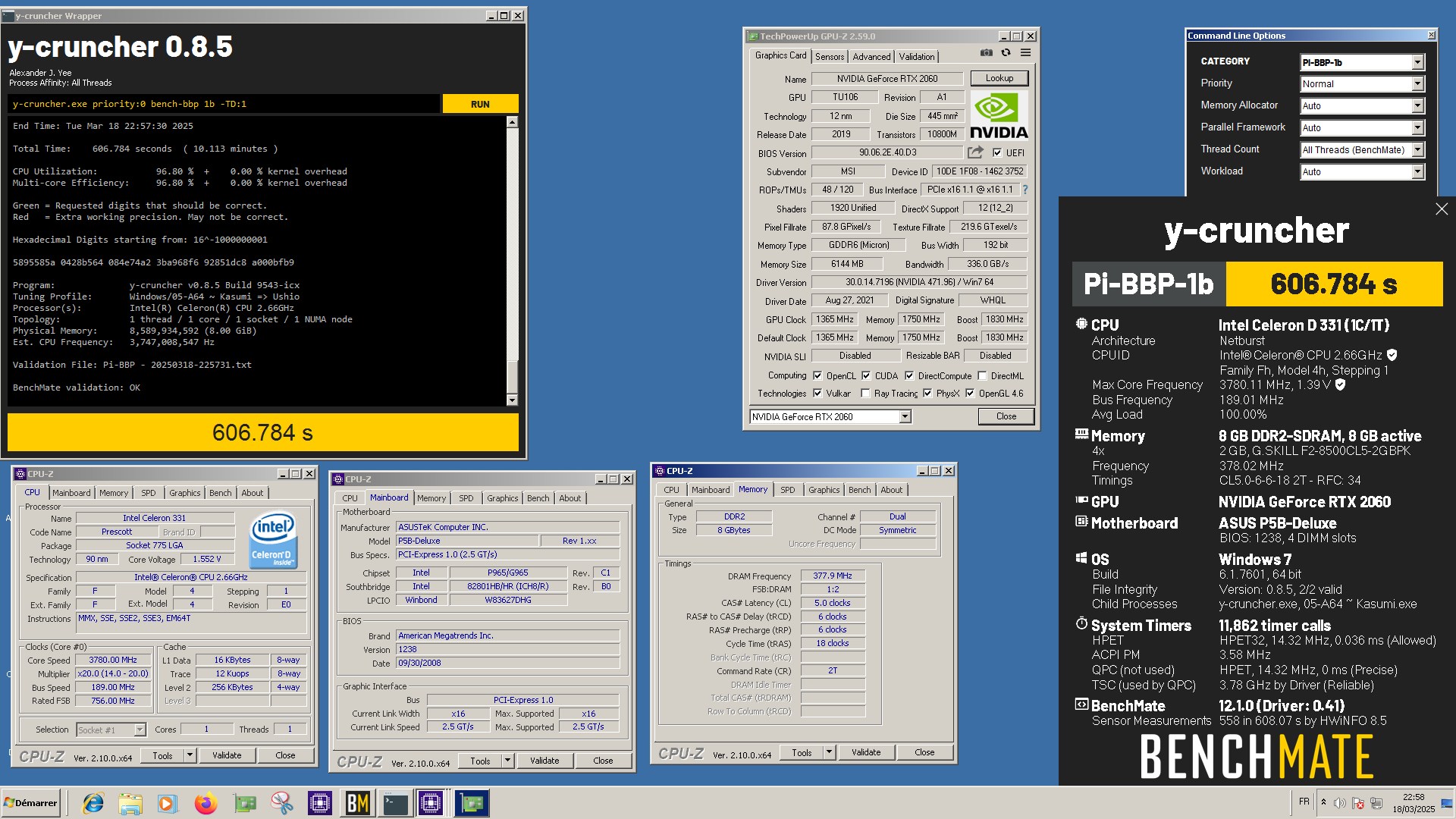Refresh GPU-Z data with the refresh icon
Viewport: 1456px width, 819px height.
1006,53
